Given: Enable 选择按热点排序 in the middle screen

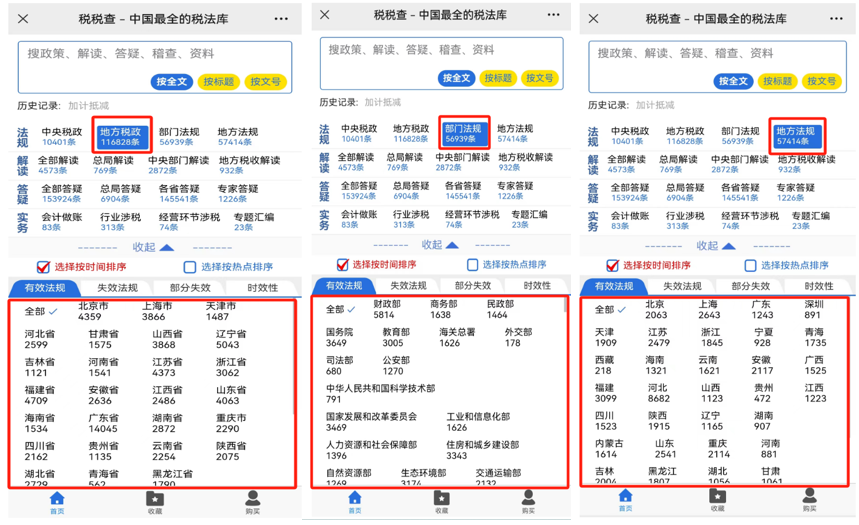Looking at the screenshot, I should click(x=472, y=265).
